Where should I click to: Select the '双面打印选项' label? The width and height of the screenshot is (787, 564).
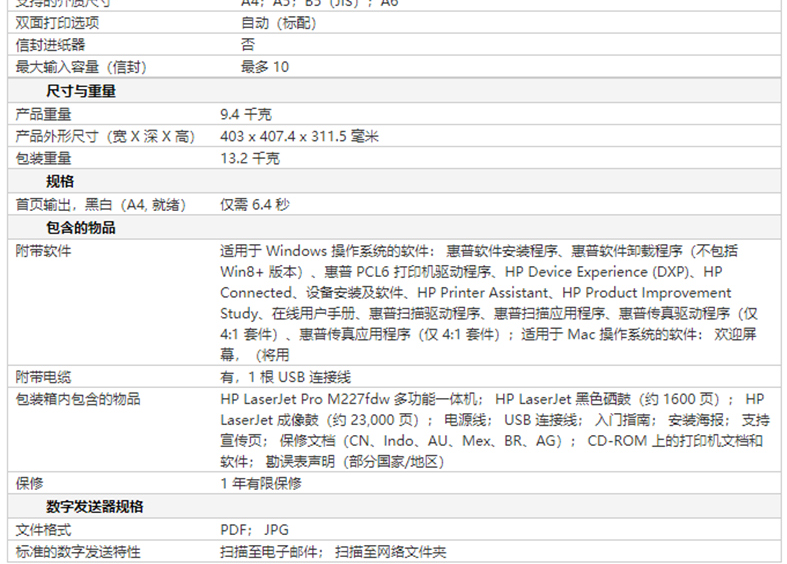point(57,23)
